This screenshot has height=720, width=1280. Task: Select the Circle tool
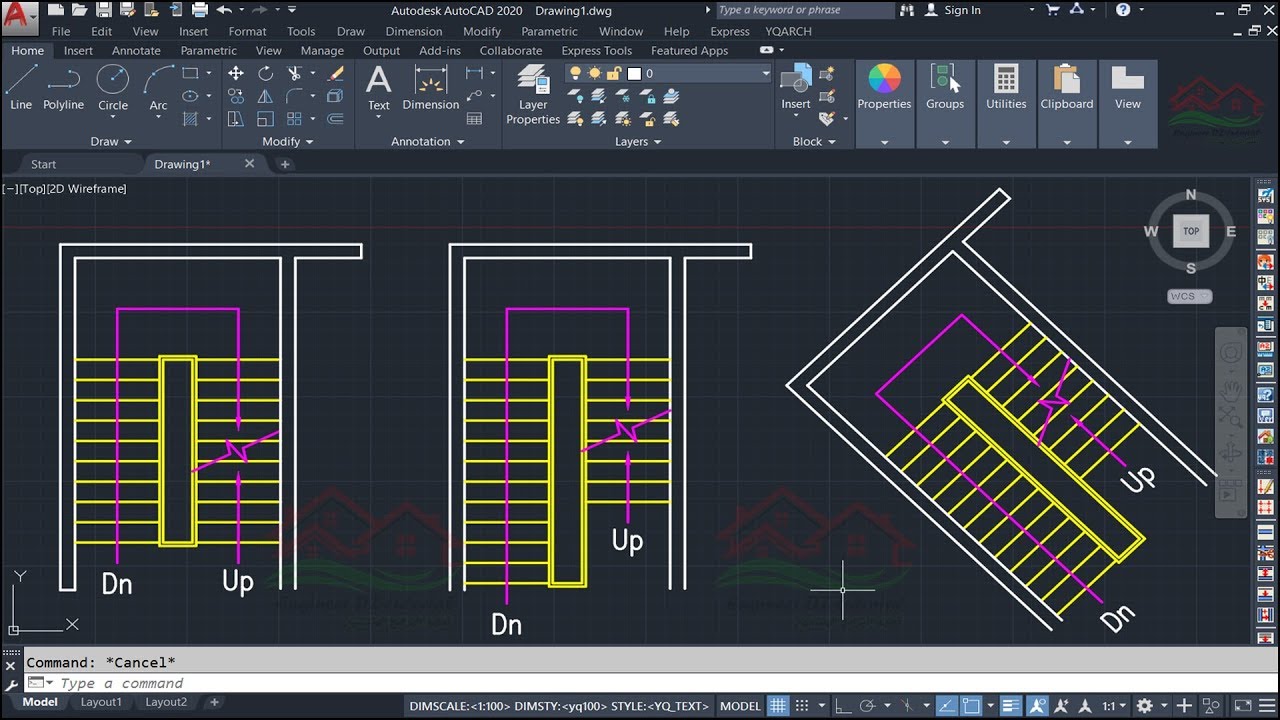(112, 86)
